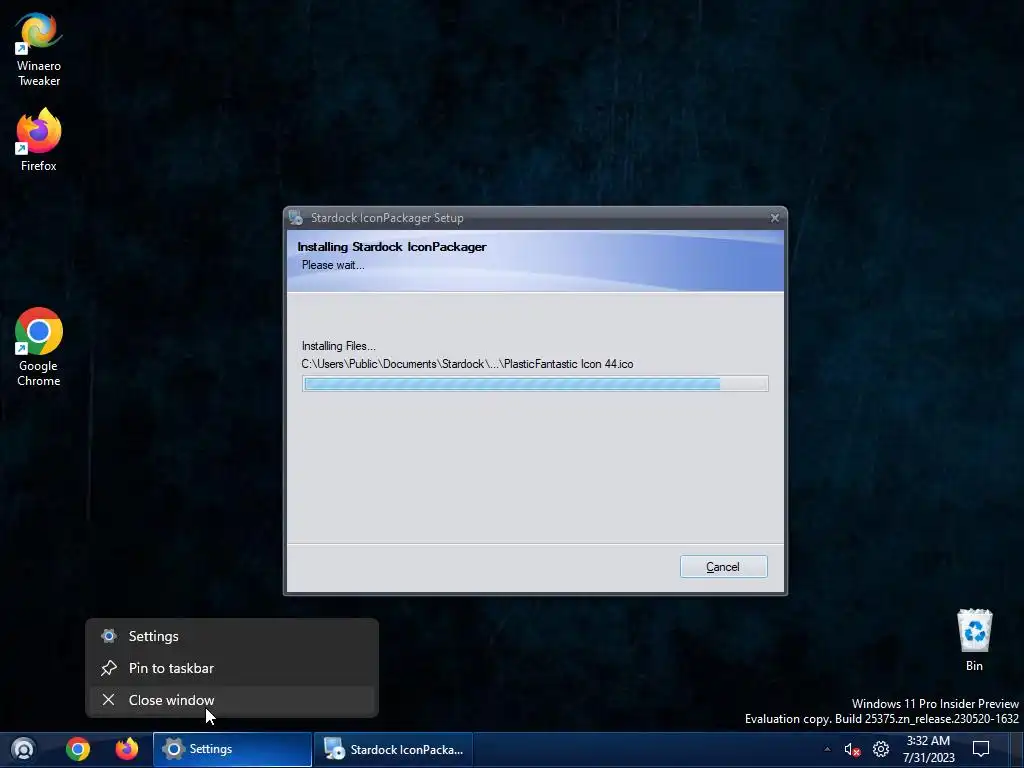This screenshot has height=768, width=1024.
Task: Show hidden tray icons chevron
Action: [x=827, y=749]
